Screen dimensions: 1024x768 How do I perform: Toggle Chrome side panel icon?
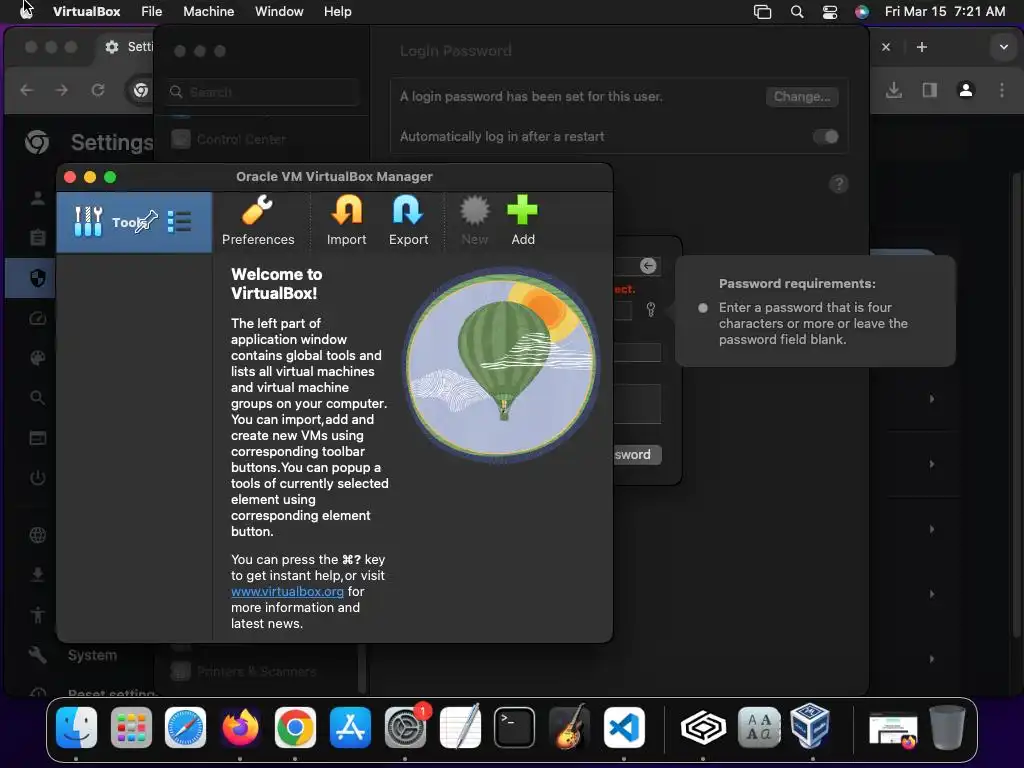pyautogui.click(x=929, y=90)
